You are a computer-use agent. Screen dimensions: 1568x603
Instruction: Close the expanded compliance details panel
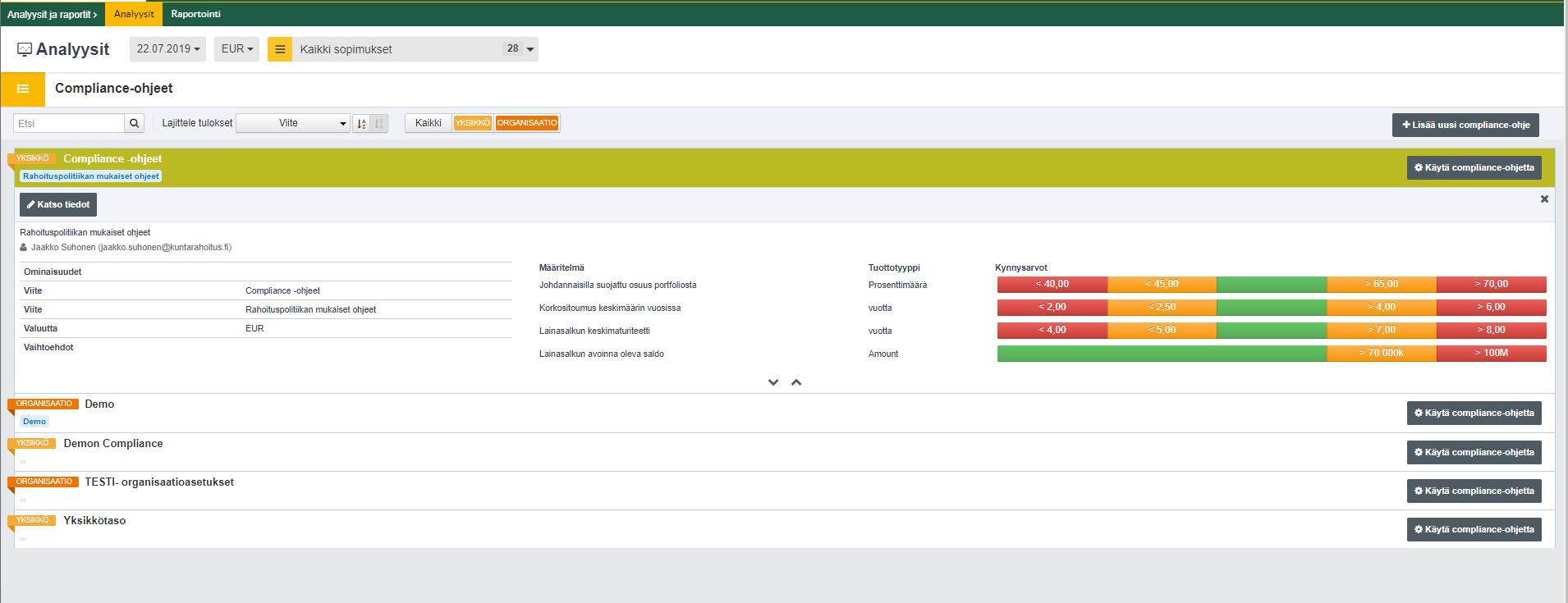point(1544,199)
